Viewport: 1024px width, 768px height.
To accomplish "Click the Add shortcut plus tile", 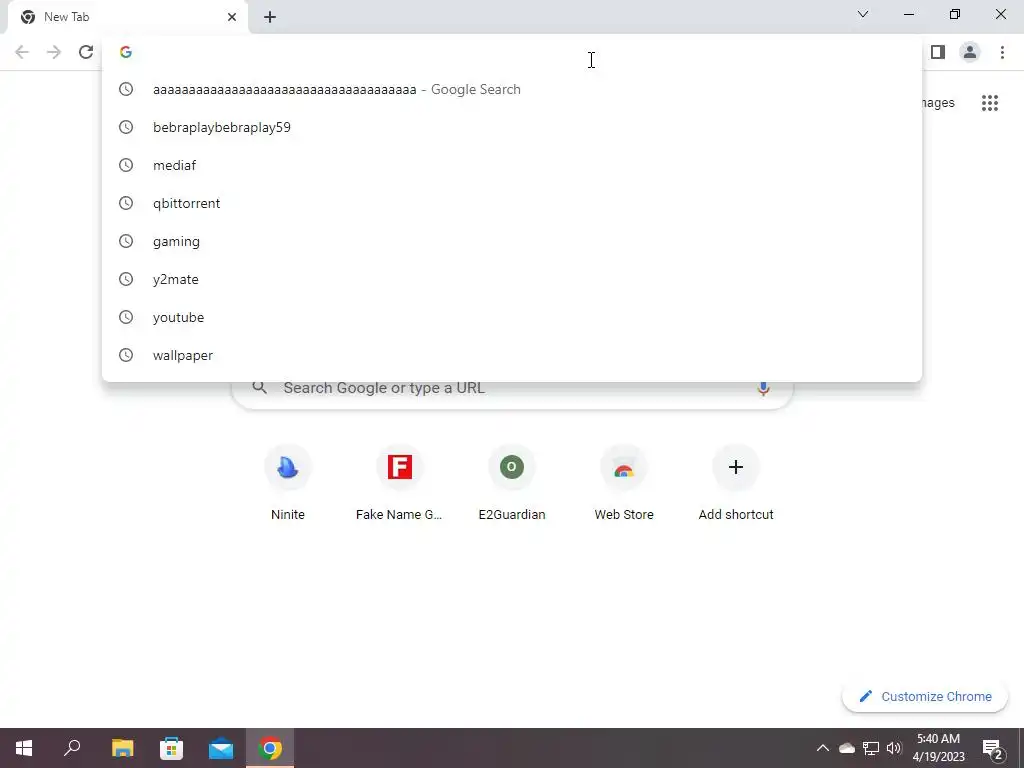I will click(x=736, y=483).
